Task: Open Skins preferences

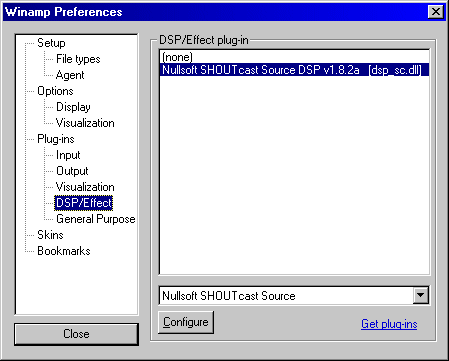Action: (50, 235)
